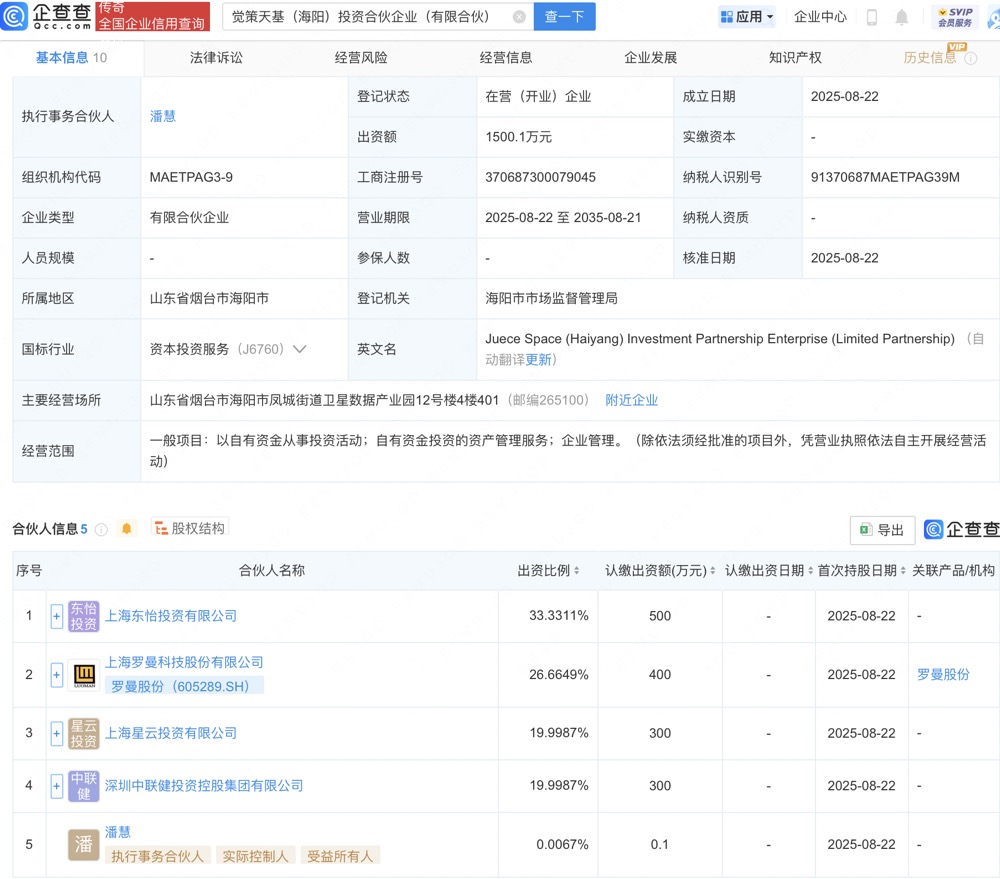Open 企业中心 in header
1000x879 pixels.
(x=820, y=17)
